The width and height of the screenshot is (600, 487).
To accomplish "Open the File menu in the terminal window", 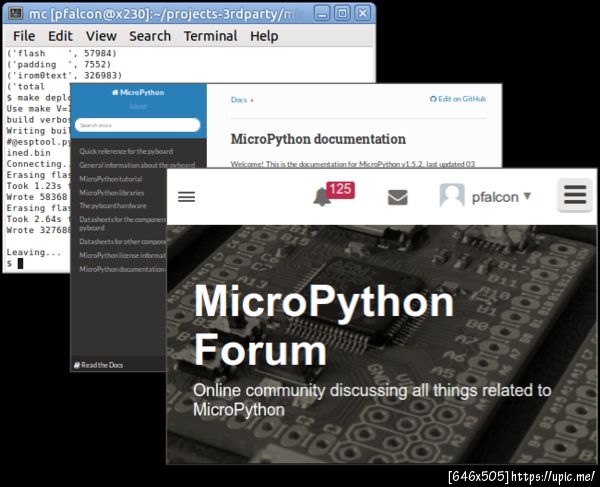I will 24,36.
